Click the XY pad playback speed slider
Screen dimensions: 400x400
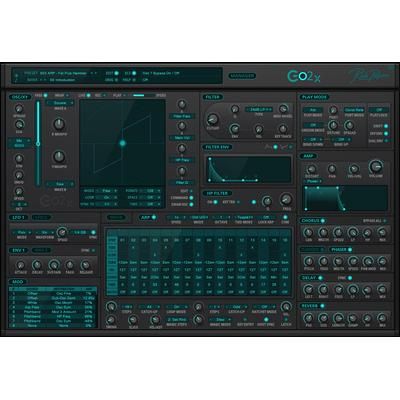[x=142, y=96]
